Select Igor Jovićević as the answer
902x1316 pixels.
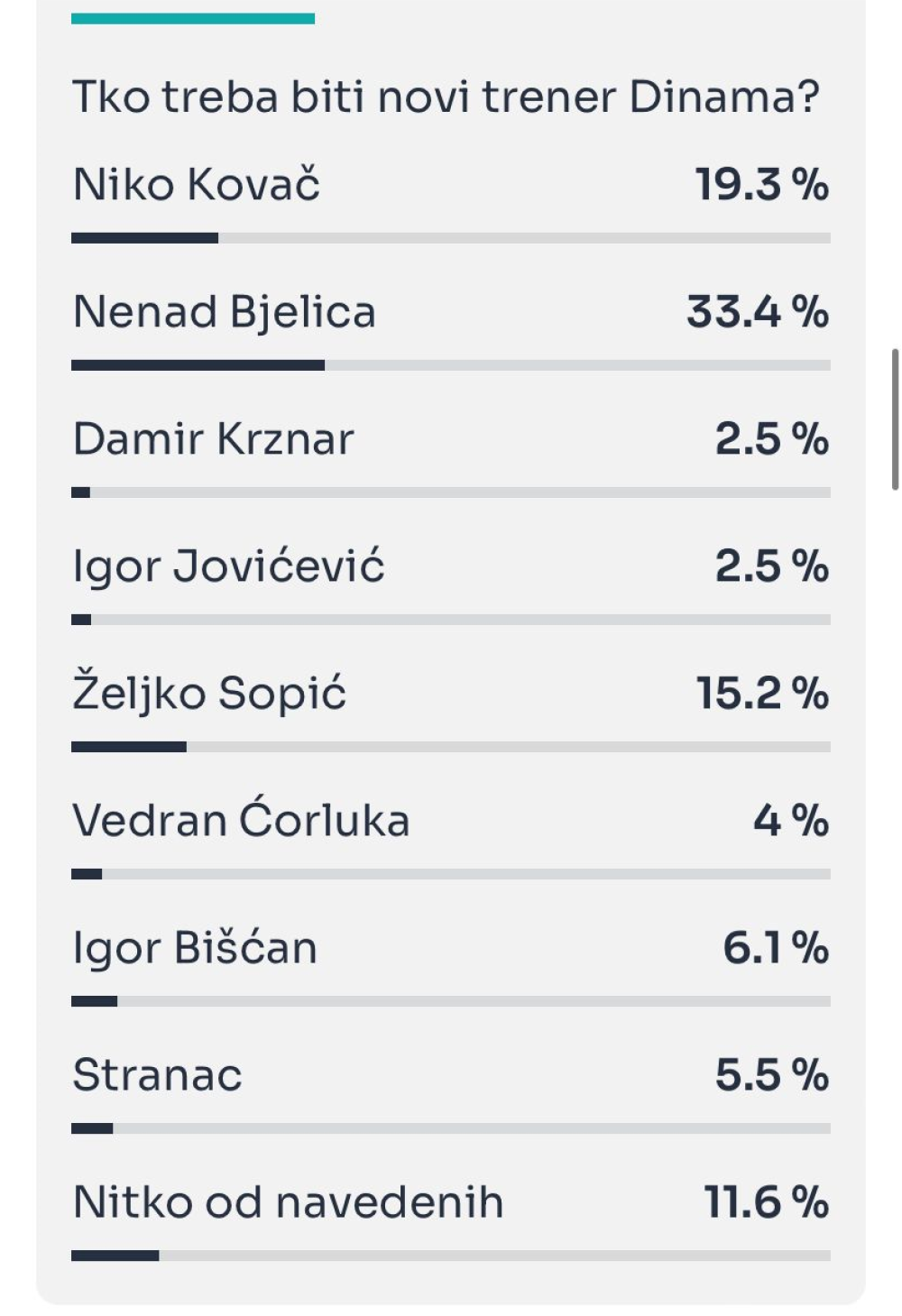pos(228,566)
